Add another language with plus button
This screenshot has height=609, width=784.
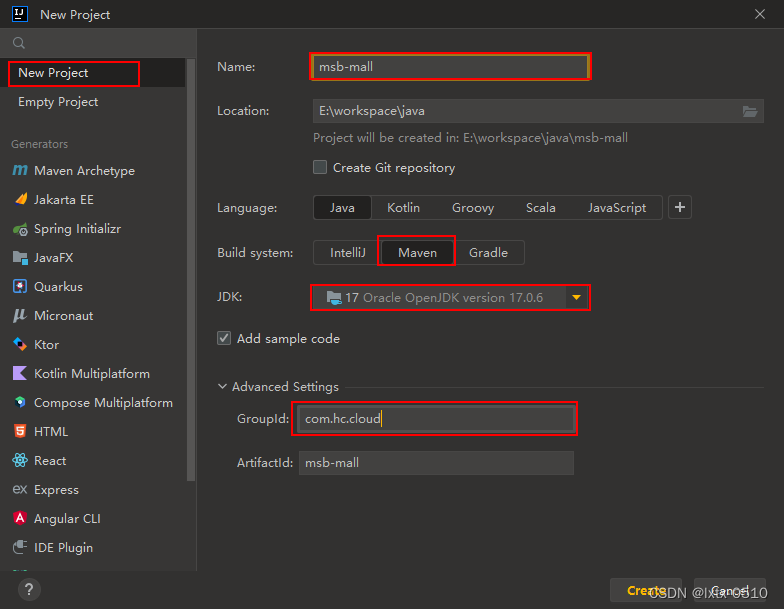tap(680, 208)
